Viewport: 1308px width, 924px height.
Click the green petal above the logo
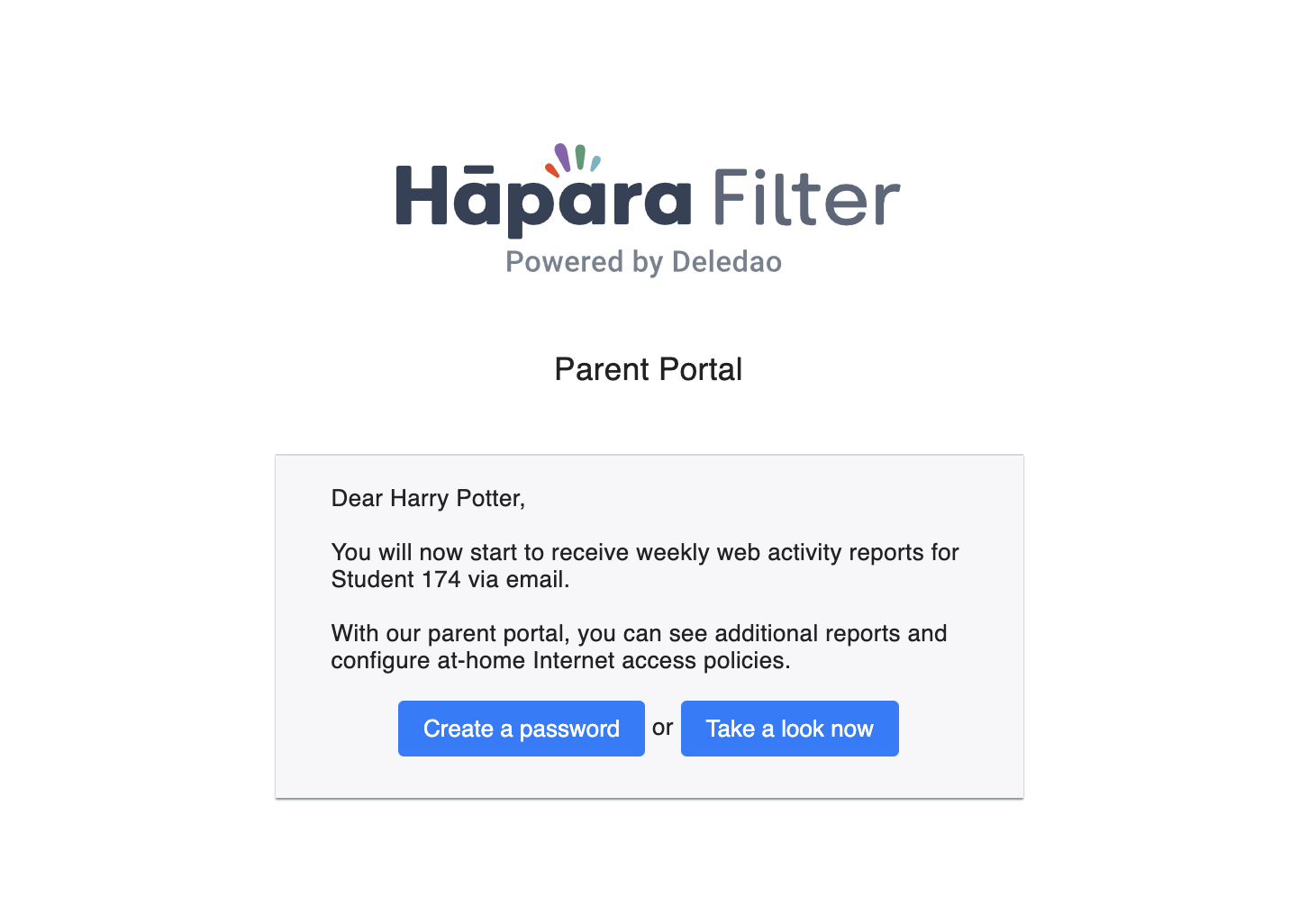[x=581, y=157]
